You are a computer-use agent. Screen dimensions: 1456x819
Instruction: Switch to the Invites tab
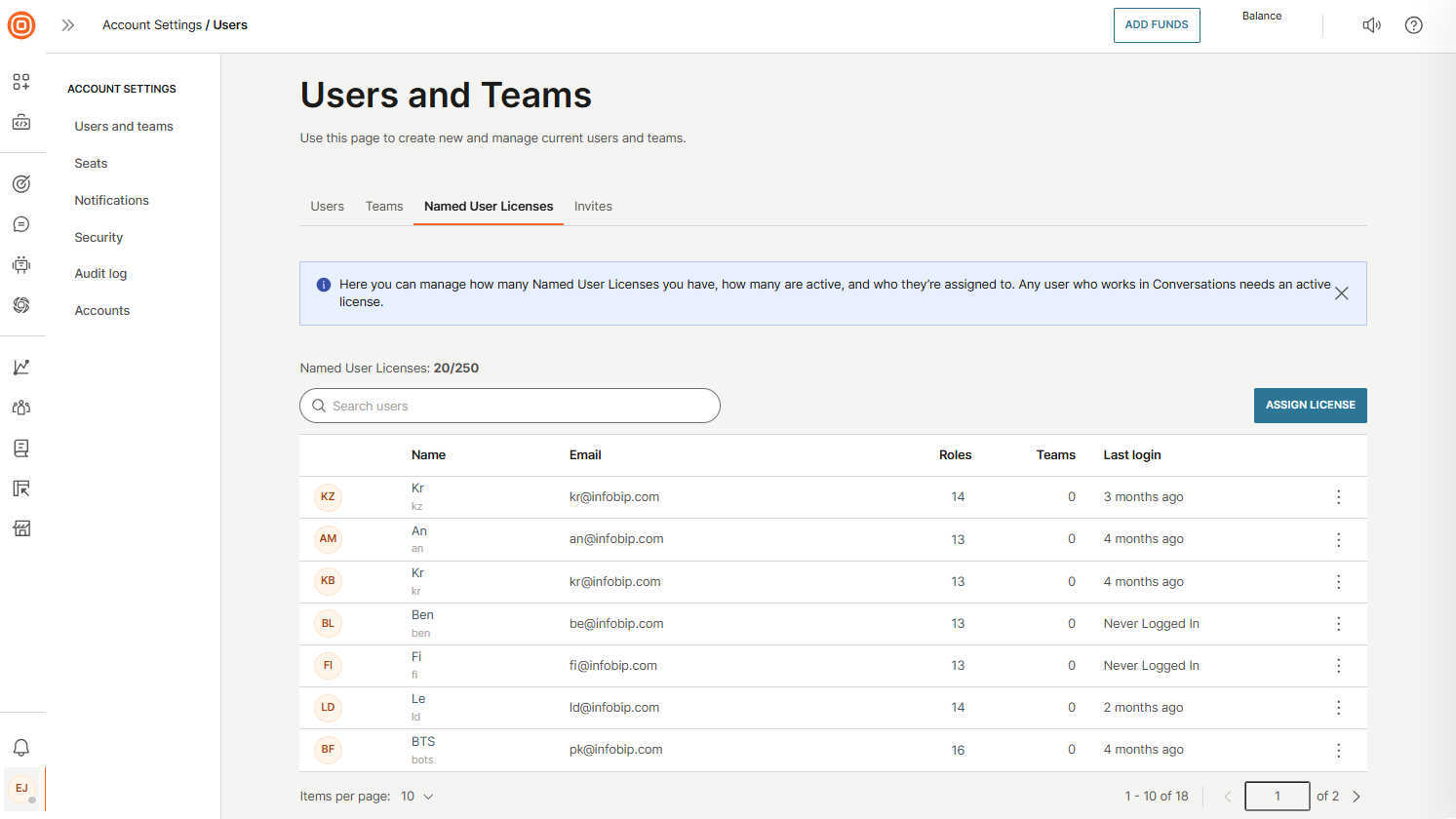tap(593, 207)
